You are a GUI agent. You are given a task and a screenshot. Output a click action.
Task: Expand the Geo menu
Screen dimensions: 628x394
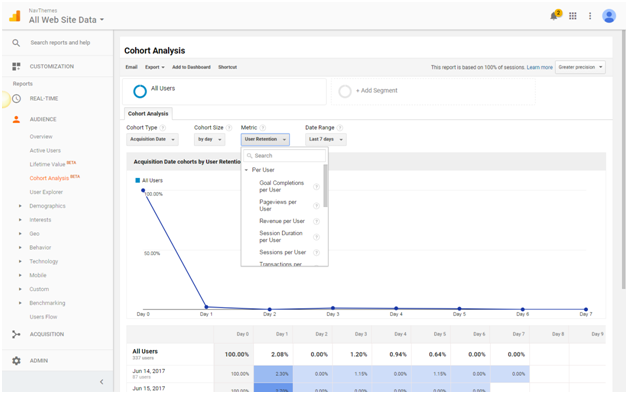tap(20, 234)
